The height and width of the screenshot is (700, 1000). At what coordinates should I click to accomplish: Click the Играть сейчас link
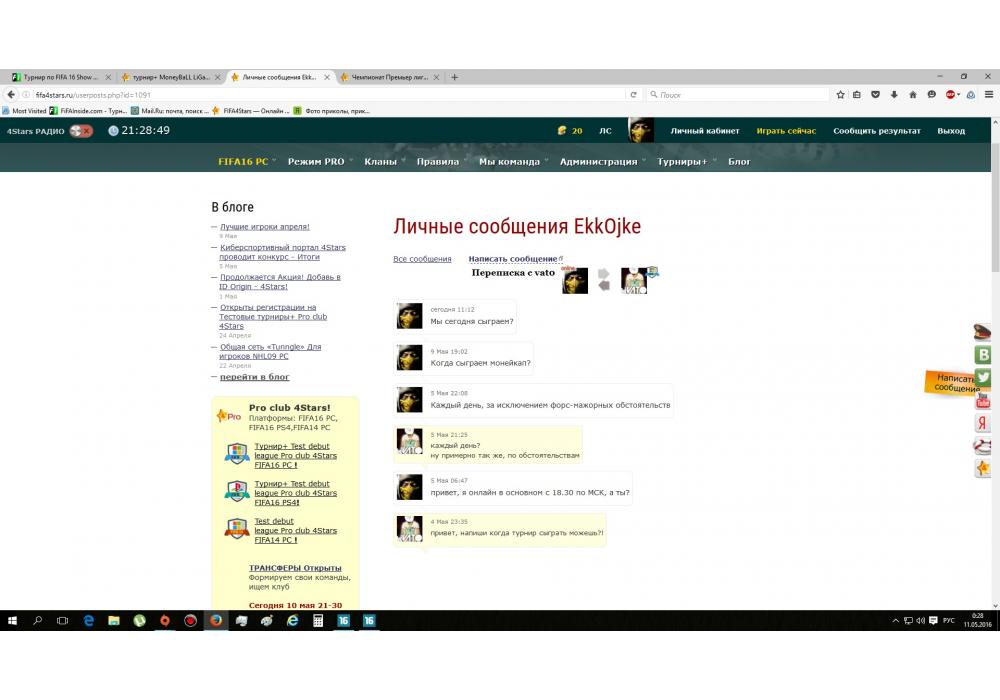pos(786,131)
